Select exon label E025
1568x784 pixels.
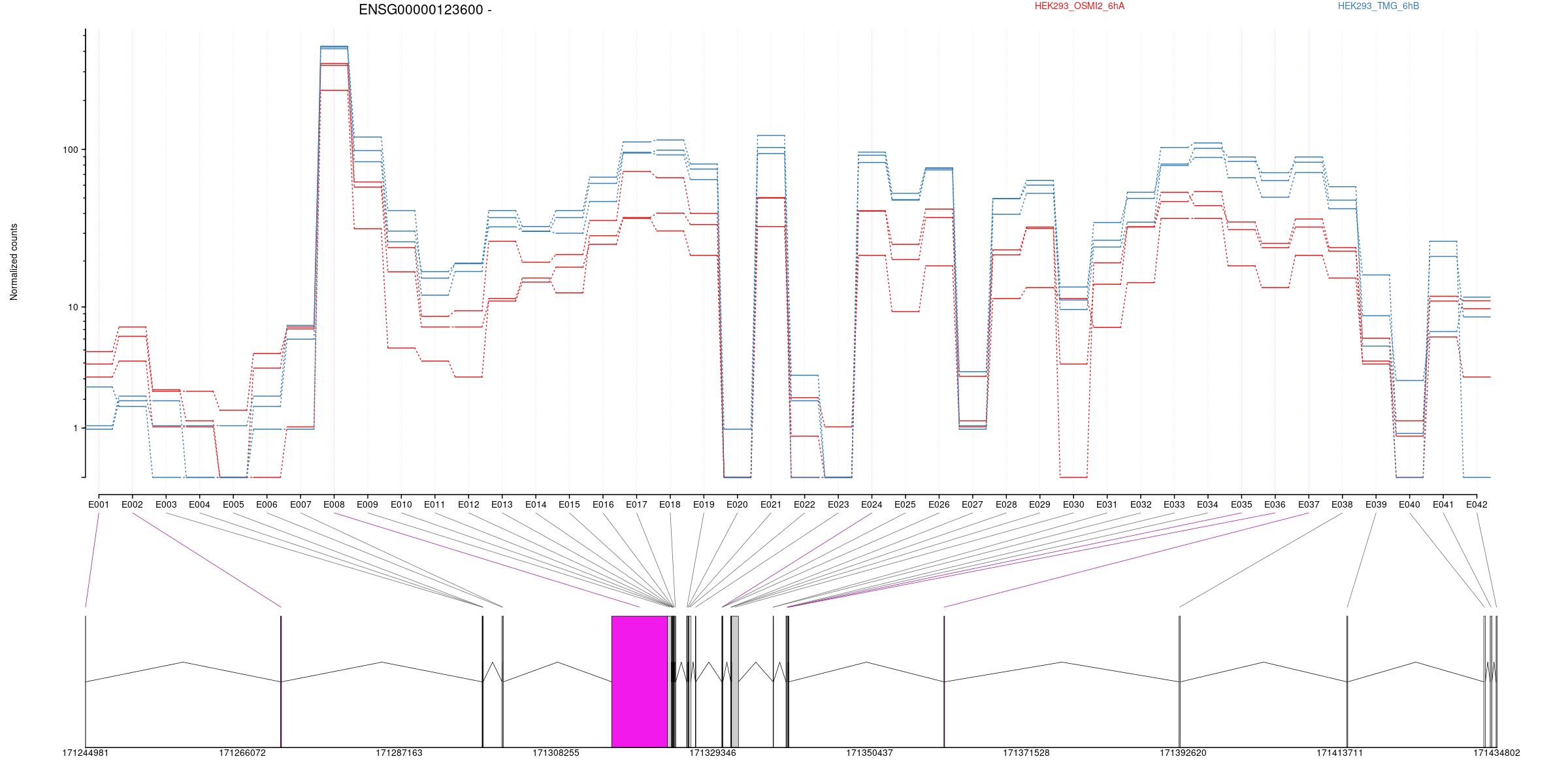point(905,504)
